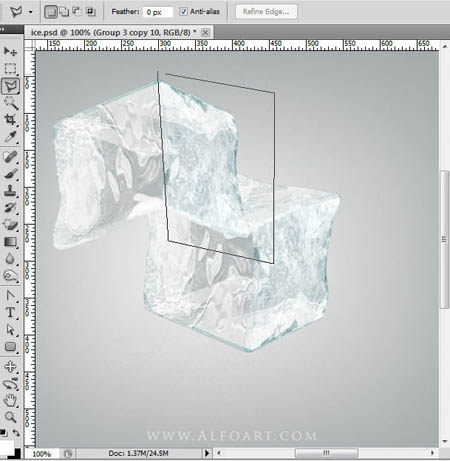This screenshot has height=461, width=450.
Task: Select the Gradient tool
Action: tap(10, 242)
